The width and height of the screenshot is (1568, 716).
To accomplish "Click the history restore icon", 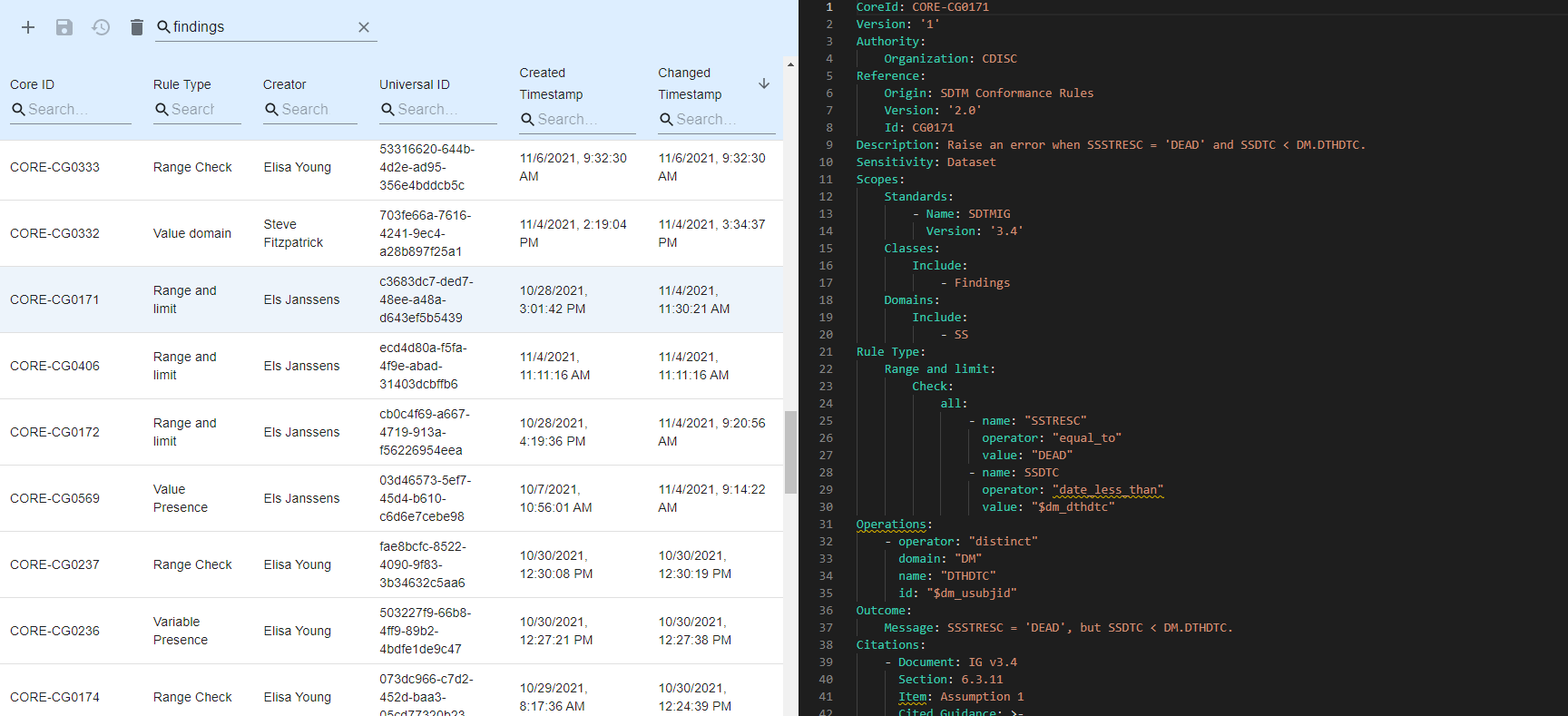I will tap(101, 27).
